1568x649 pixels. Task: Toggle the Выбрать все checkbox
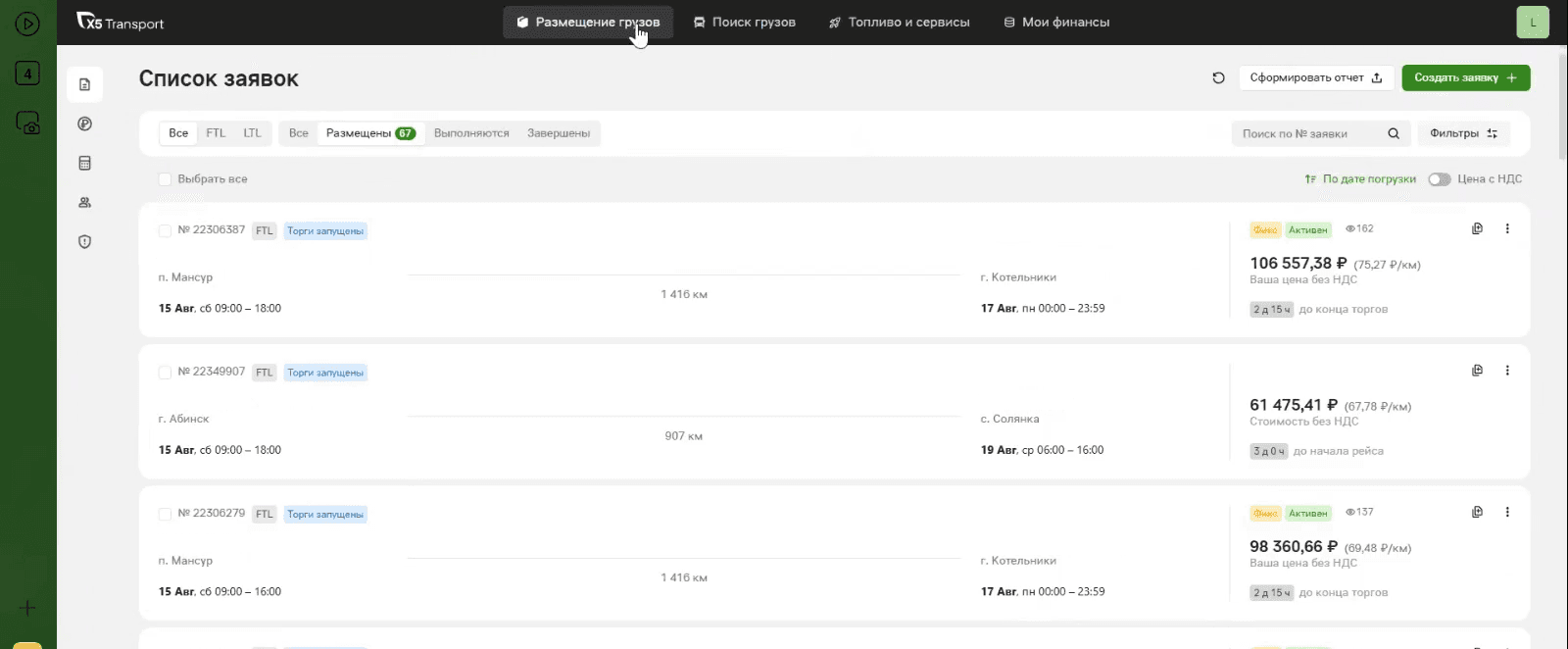[x=165, y=179]
